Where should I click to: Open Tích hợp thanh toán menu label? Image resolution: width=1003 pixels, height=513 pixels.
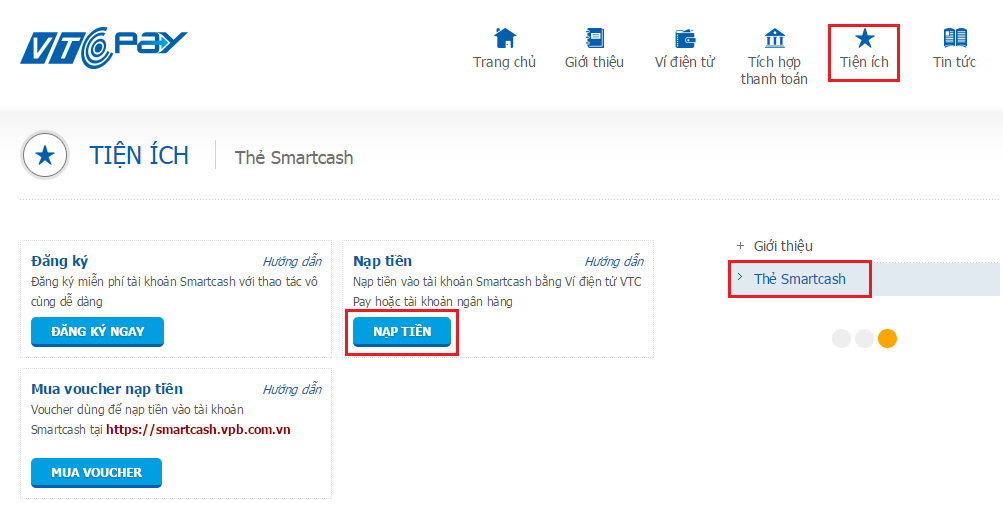(774, 70)
